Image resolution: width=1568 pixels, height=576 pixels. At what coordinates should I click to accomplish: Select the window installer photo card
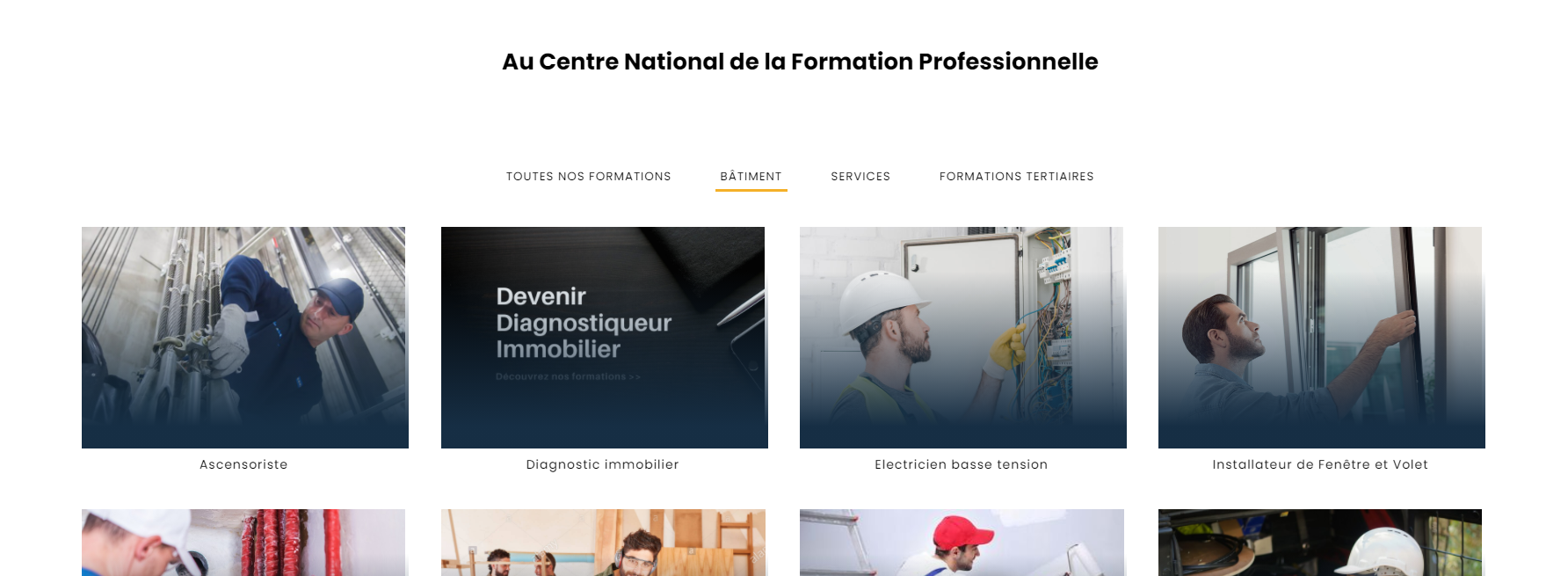tap(1321, 338)
